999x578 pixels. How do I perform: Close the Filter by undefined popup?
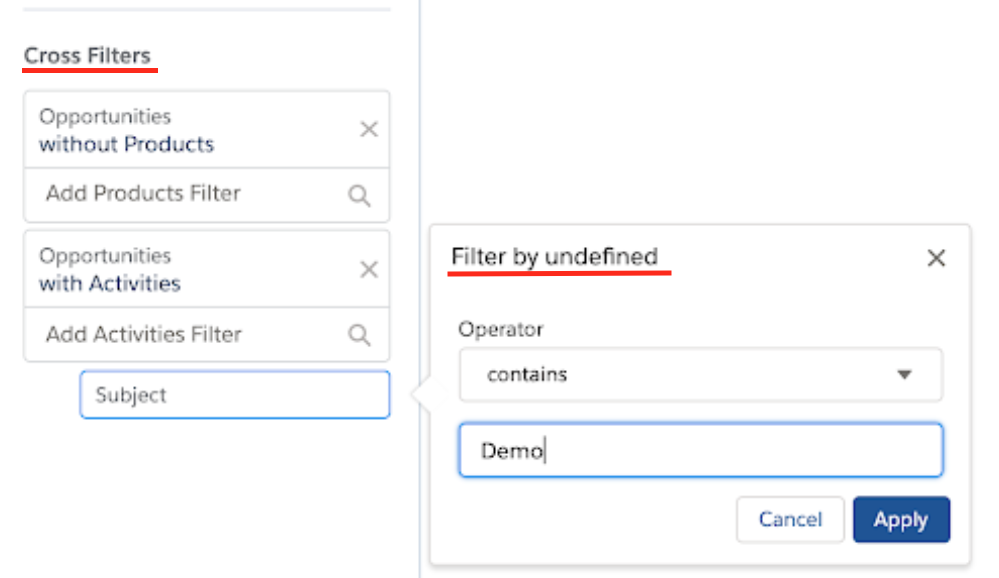pyautogui.click(x=936, y=258)
